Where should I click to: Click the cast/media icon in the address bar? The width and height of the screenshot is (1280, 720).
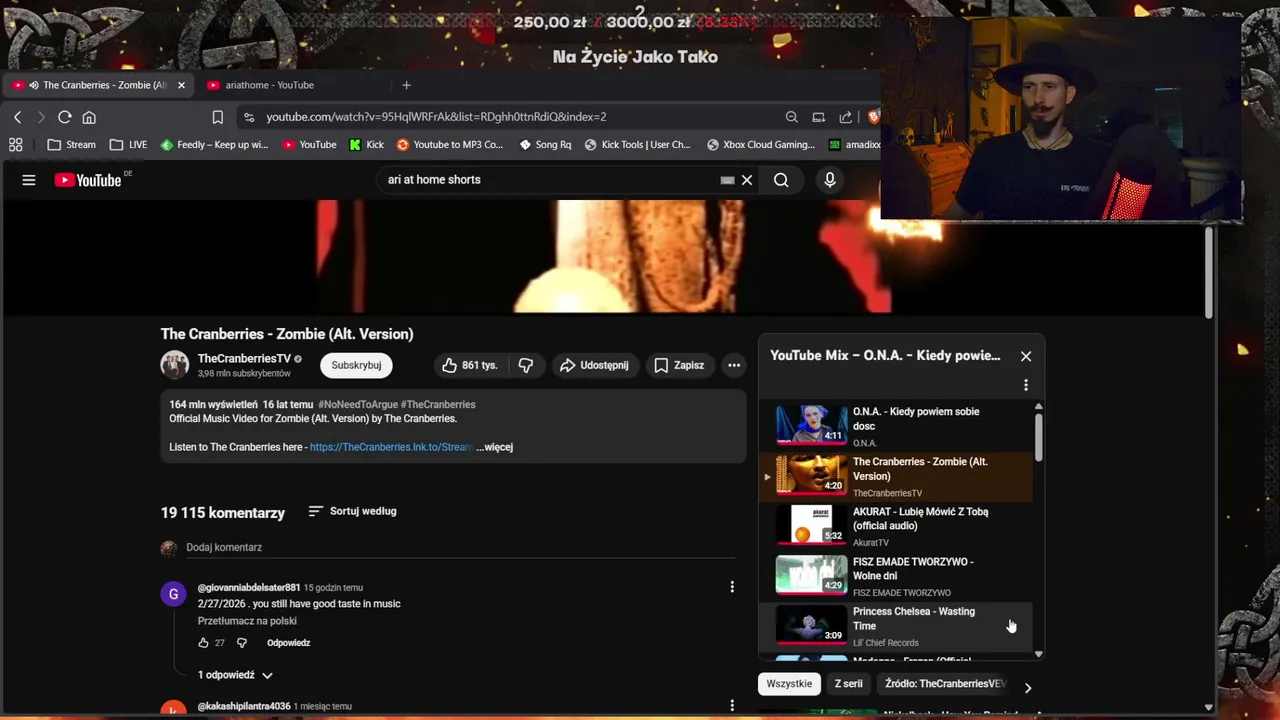818,117
